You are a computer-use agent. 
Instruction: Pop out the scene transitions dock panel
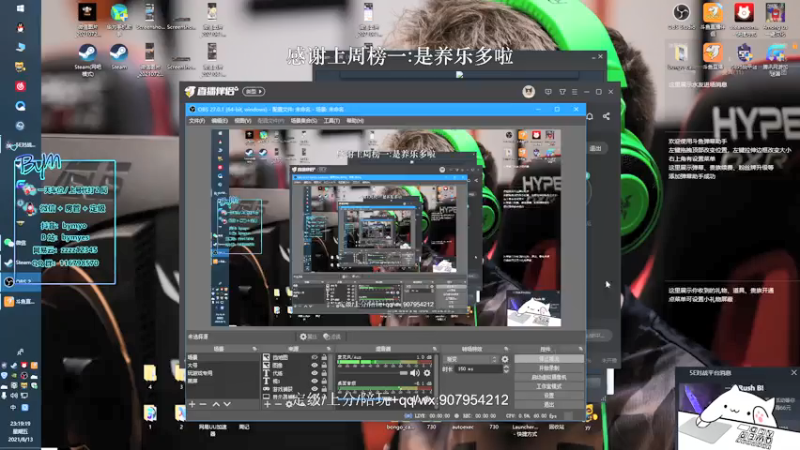(506, 349)
